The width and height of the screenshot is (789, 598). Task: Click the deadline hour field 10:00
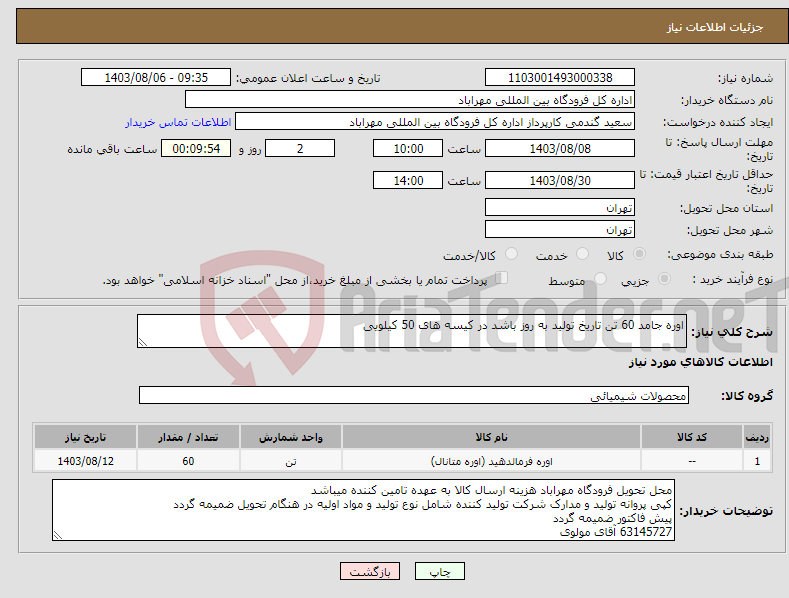408,148
